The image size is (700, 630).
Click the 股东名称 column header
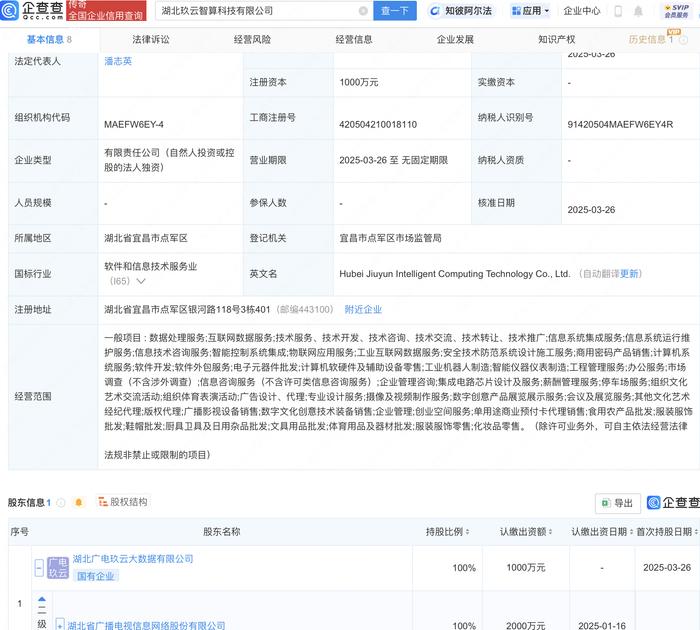click(x=222, y=531)
